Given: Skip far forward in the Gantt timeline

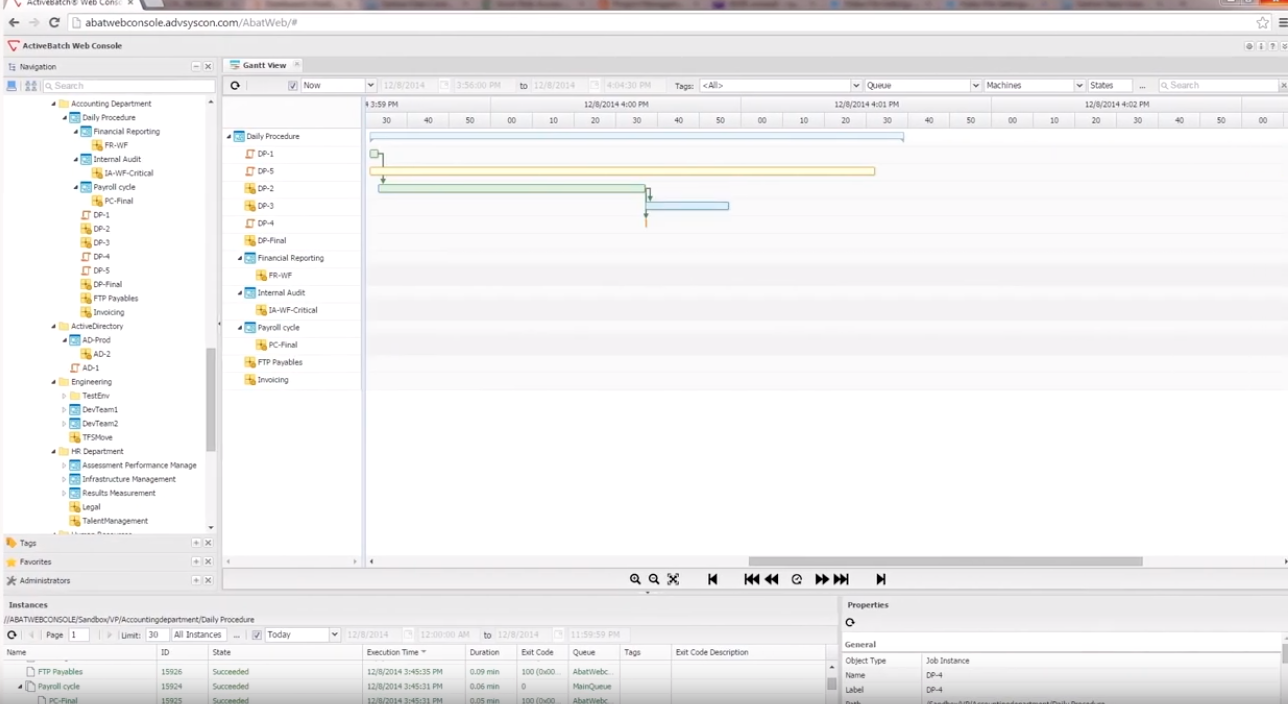Looking at the screenshot, I should pos(841,579).
